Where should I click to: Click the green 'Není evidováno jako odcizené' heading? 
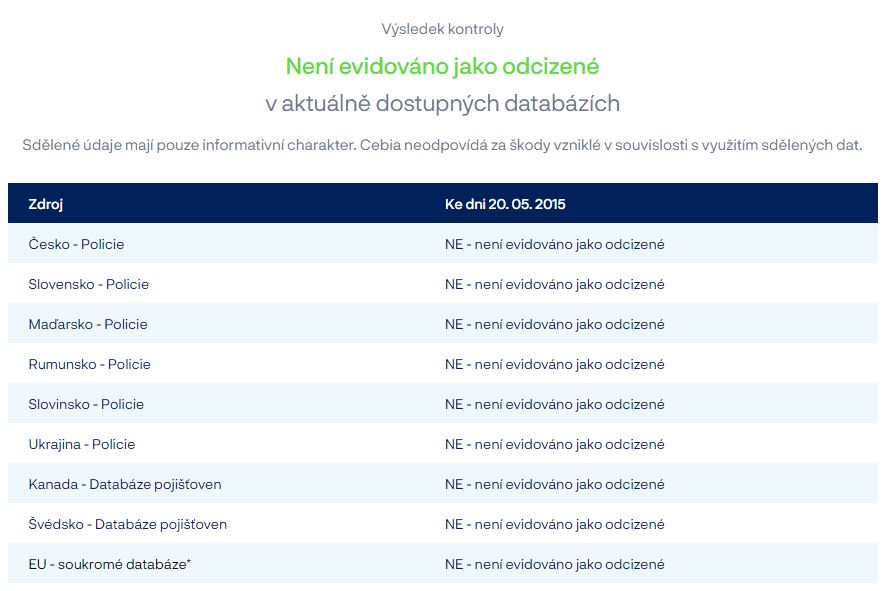(x=442, y=67)
